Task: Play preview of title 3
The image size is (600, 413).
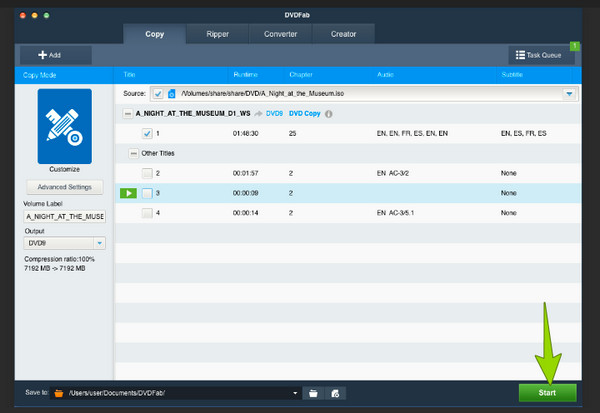Action: tap(128, 193)
